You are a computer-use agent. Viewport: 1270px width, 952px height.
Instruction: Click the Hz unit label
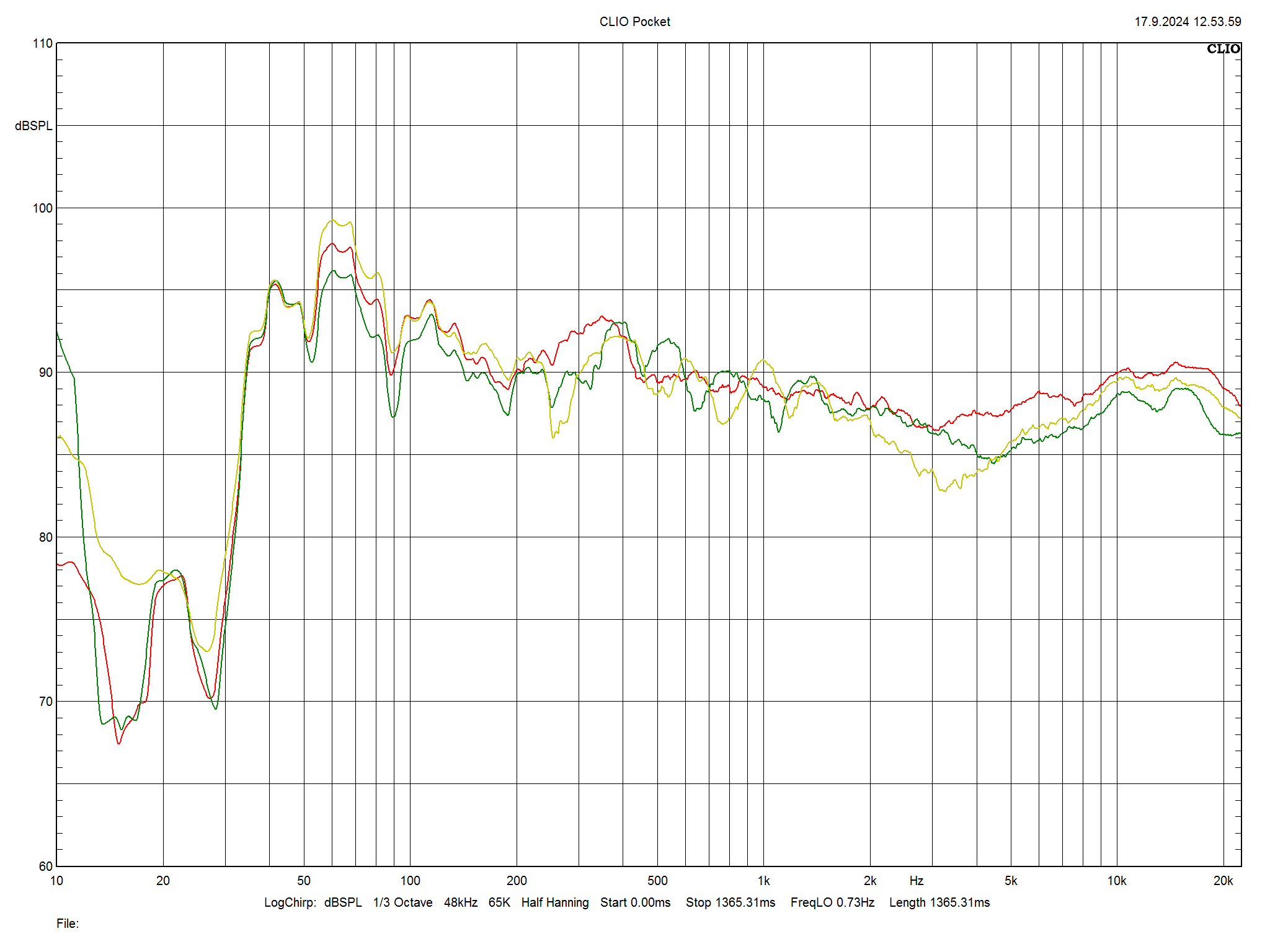click(917, 881)
